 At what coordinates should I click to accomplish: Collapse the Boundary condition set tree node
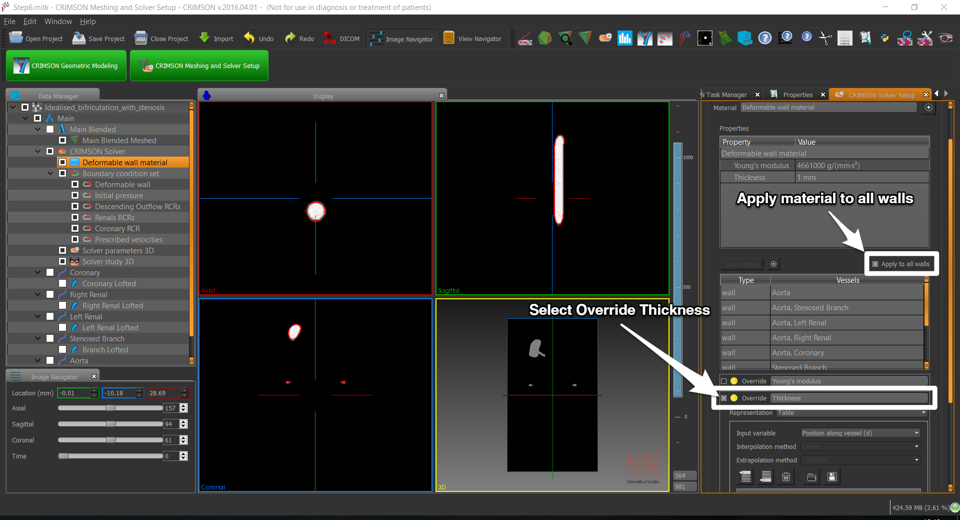[51, 173]
